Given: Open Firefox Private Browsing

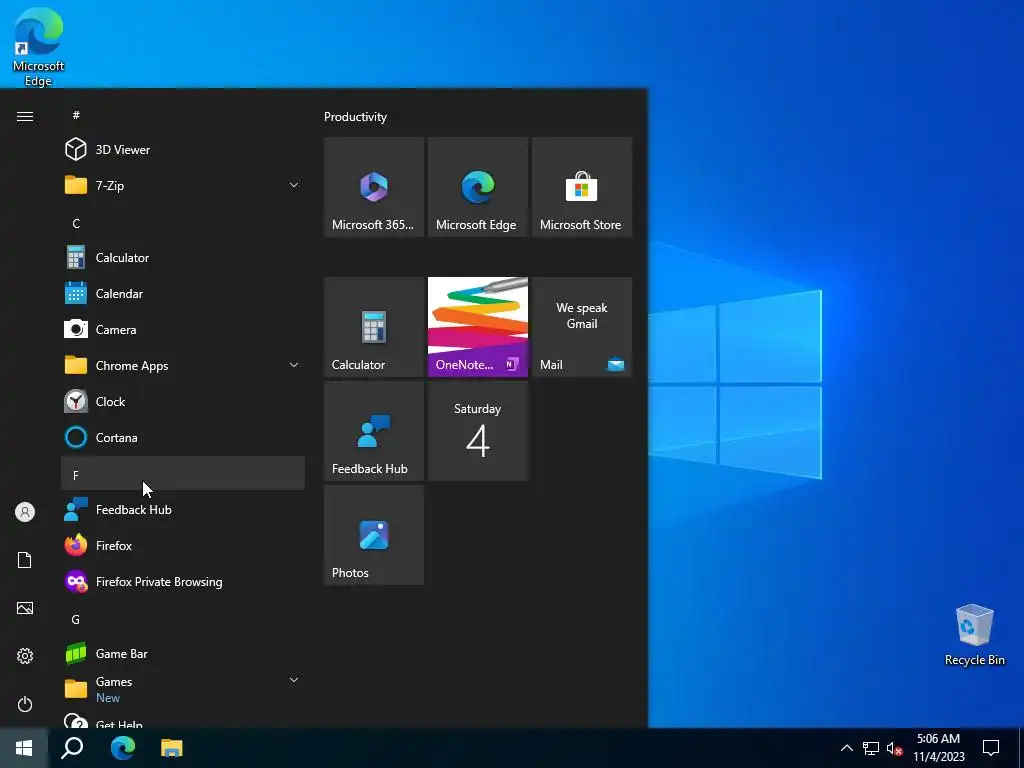Looking at the screenshot, I should (183, 581).
